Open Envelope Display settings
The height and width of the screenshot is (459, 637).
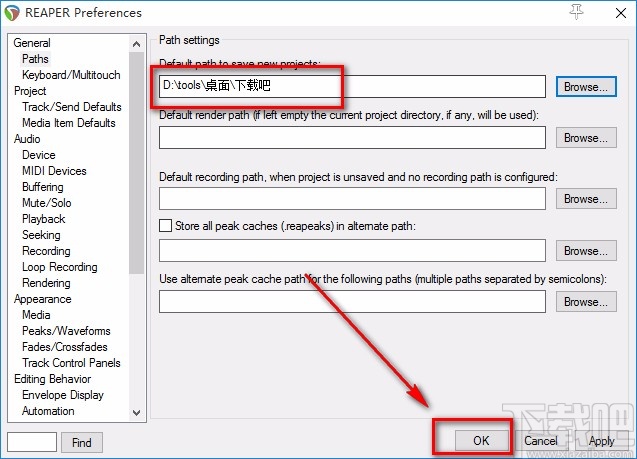click(63, 395)
